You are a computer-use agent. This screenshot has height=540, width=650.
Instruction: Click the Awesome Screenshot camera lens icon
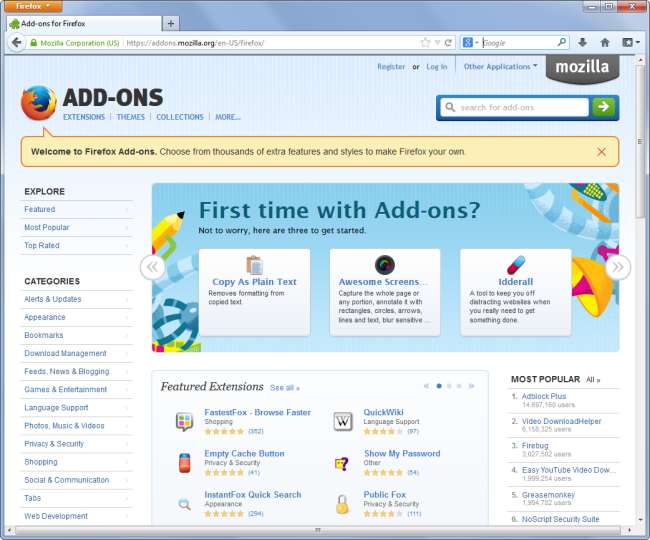click(385, 265)
